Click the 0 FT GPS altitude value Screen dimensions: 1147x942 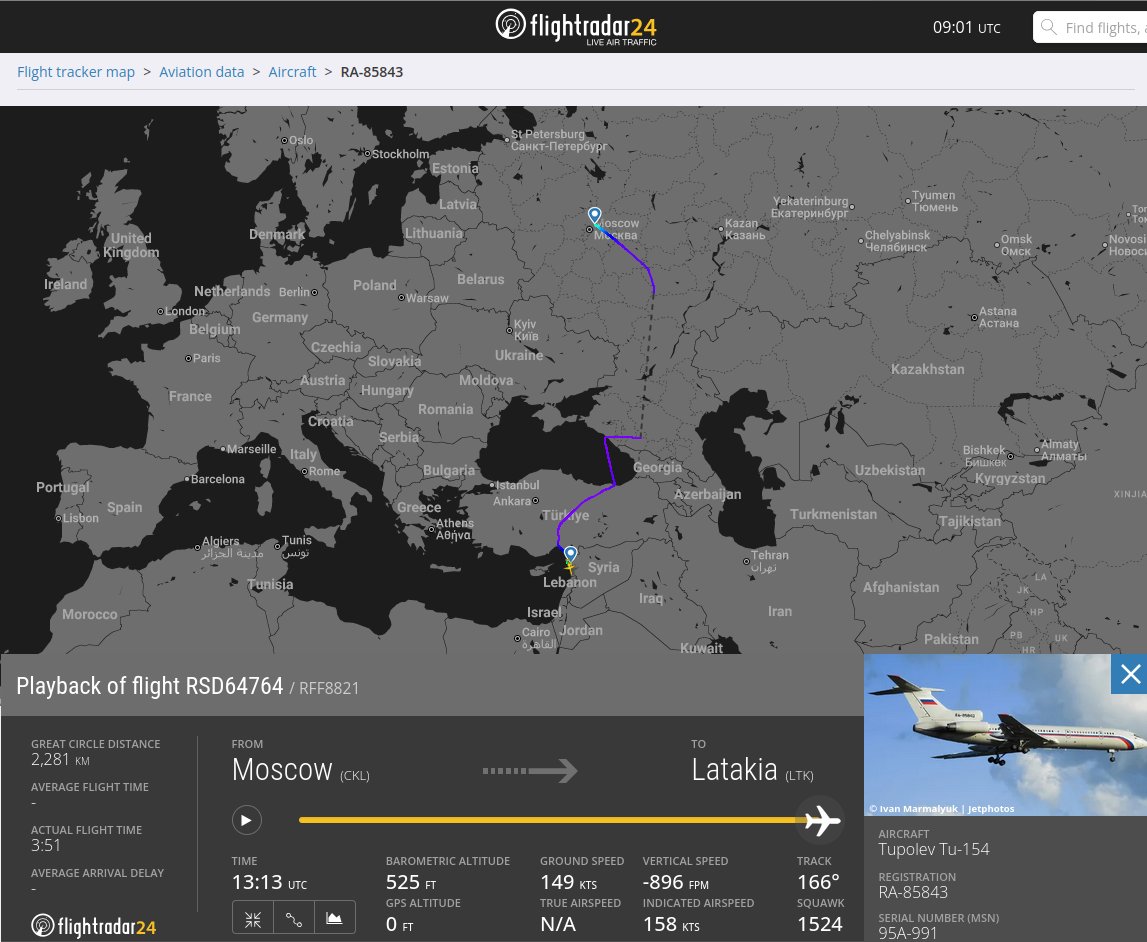[399, 924]
